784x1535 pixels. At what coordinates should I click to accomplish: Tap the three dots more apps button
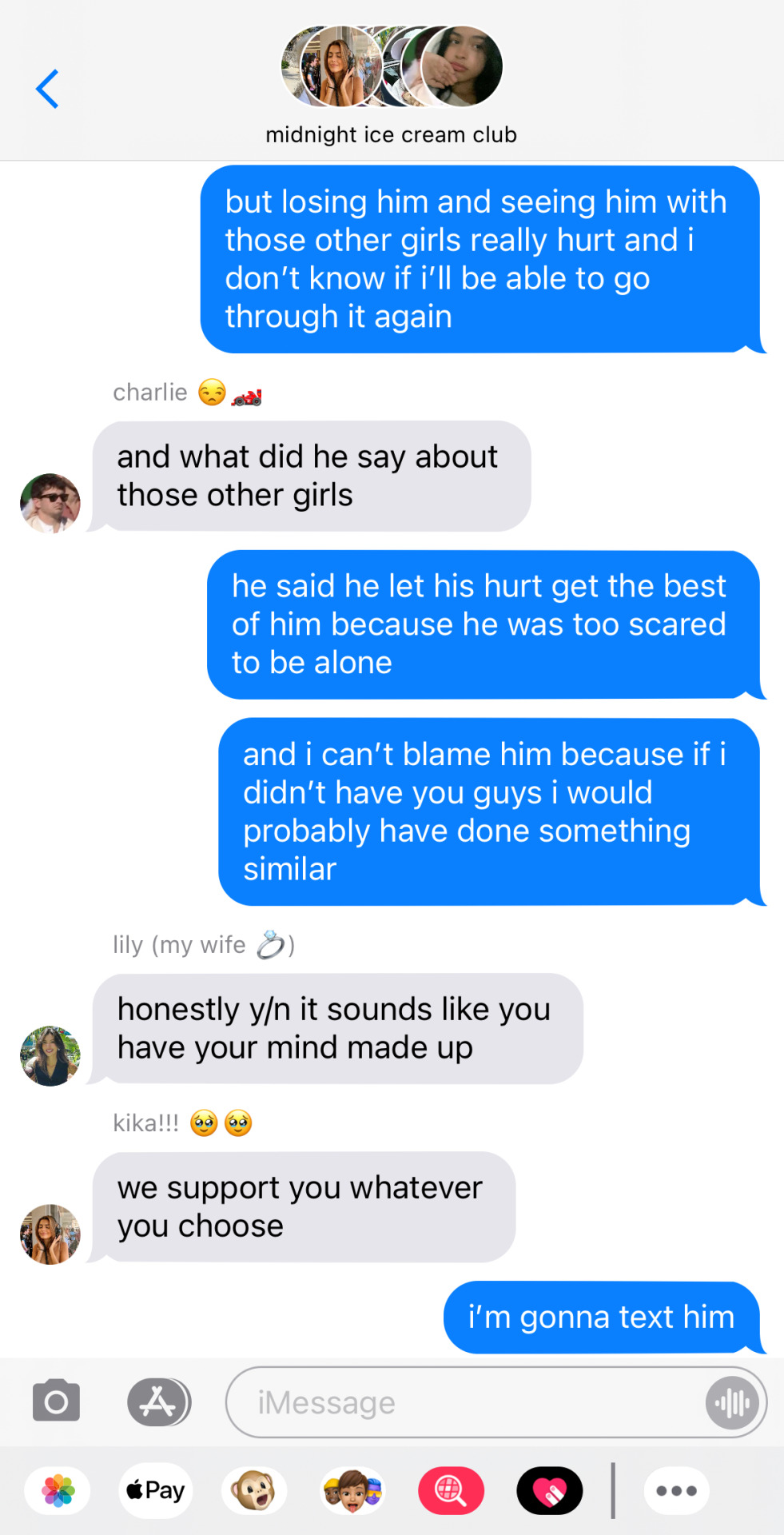(676, 1490)
